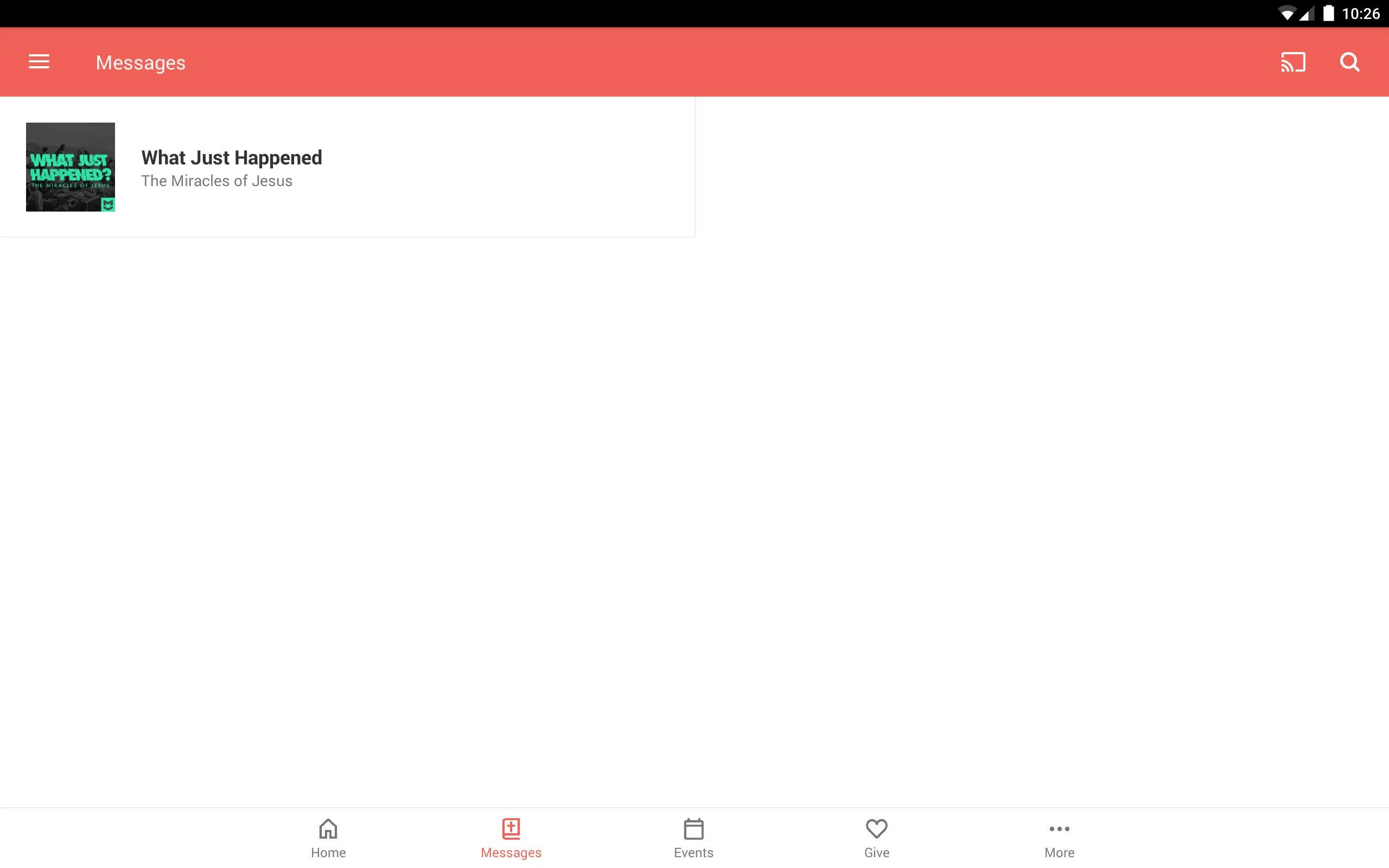The width and height of the screenshot is (1389, 868).
Task: Select the Messages tab label
Action: click(510, 852)
